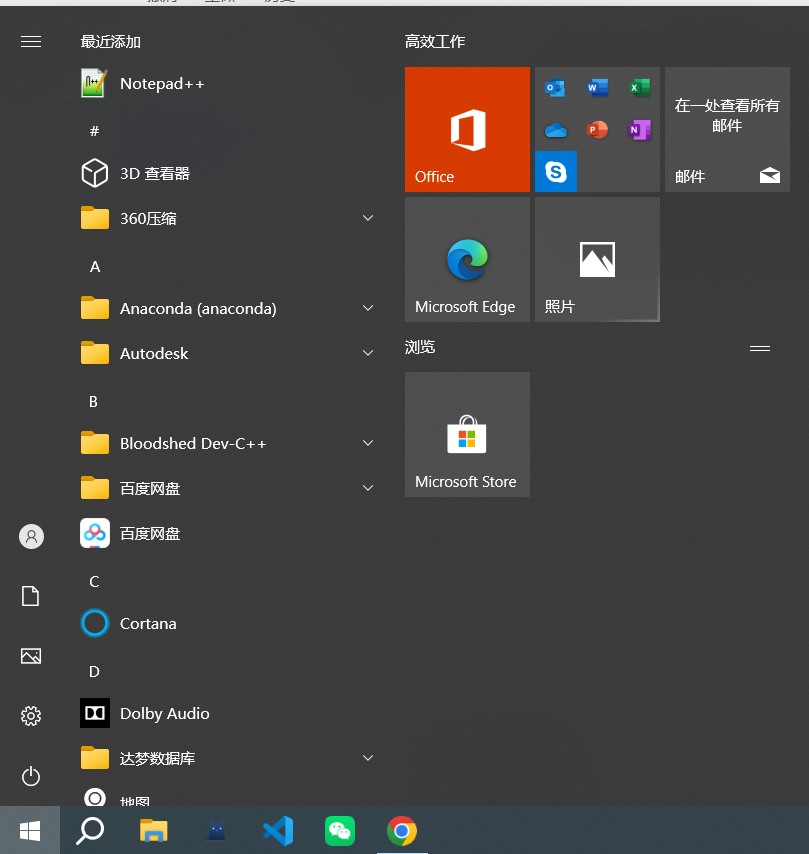Open Word from the Office tile group
The height and width of the screenshot is (854, 809).
click(x=598, y=88)
